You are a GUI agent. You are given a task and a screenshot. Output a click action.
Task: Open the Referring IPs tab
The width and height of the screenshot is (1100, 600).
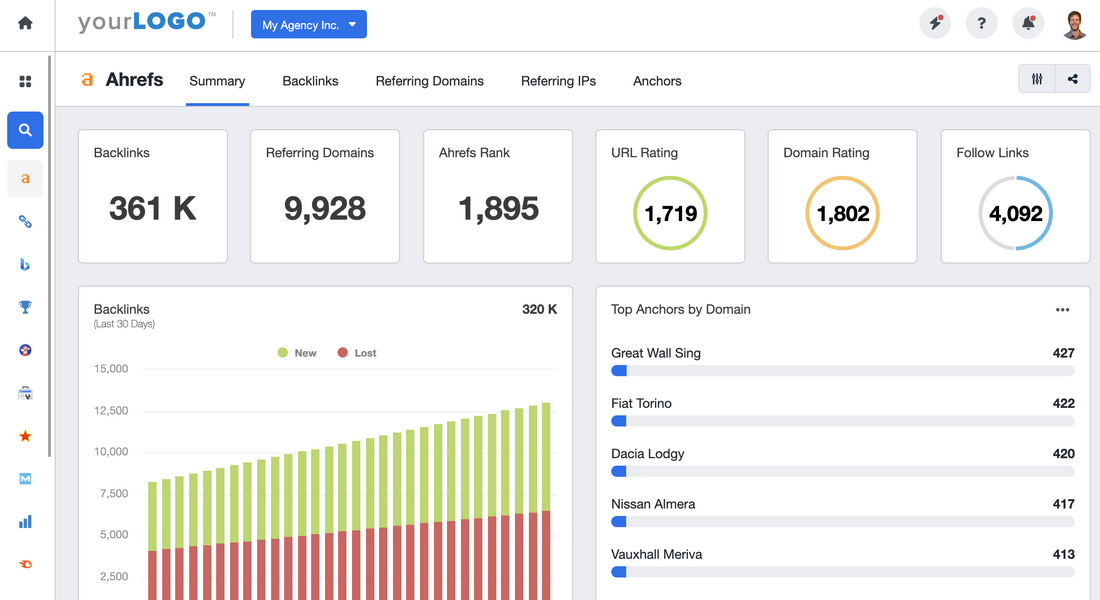coord(558,81)
